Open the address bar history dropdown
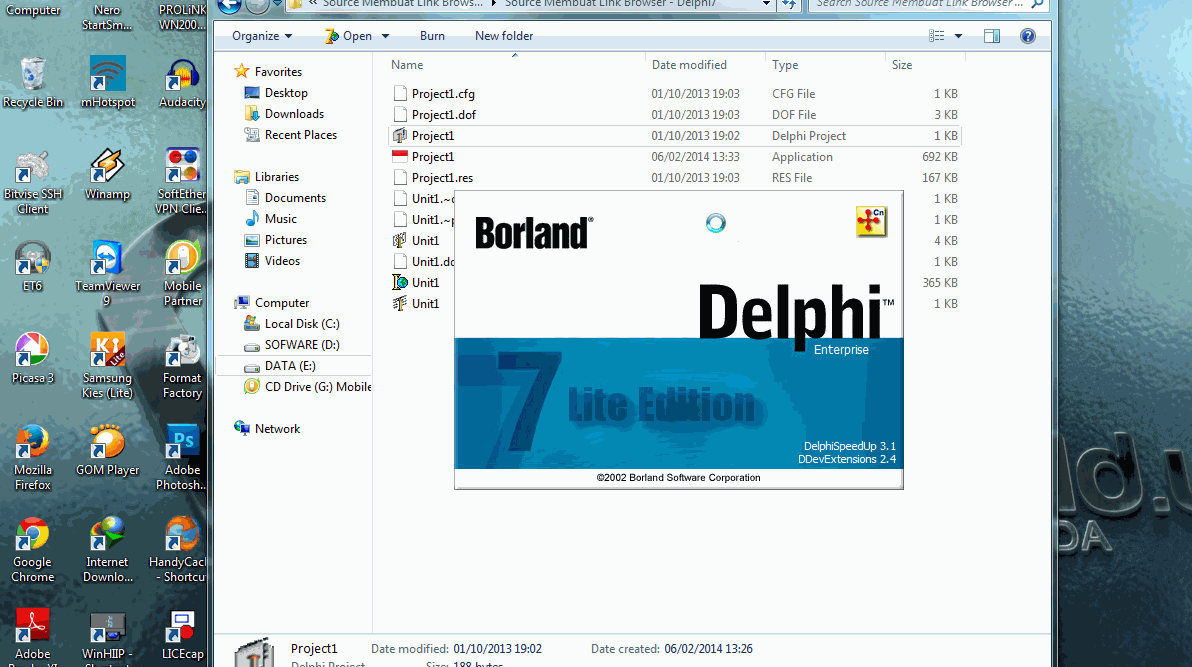The image size is (1192, 667). (x=766, y=5)
